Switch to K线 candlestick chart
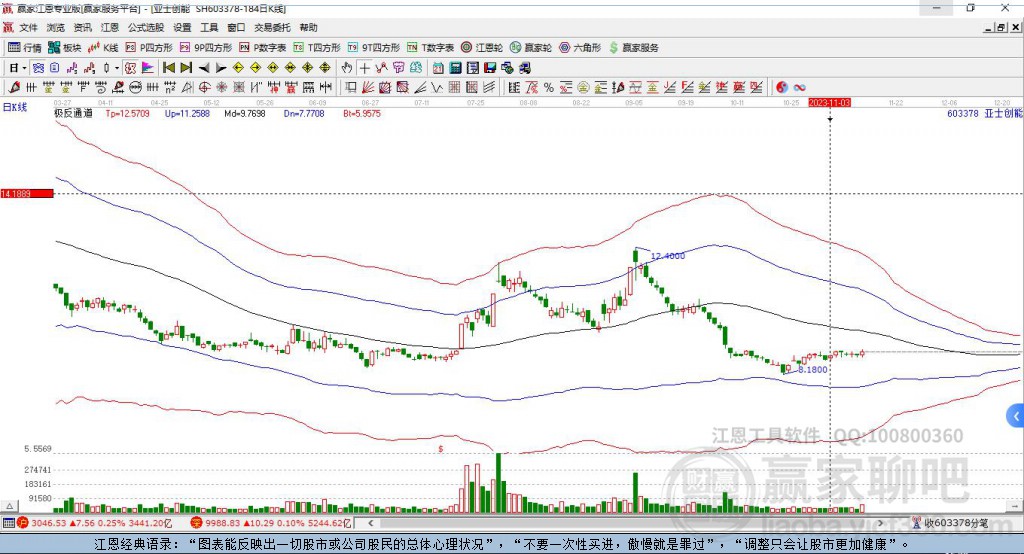Screen dimensions: 1024x554 103,48
